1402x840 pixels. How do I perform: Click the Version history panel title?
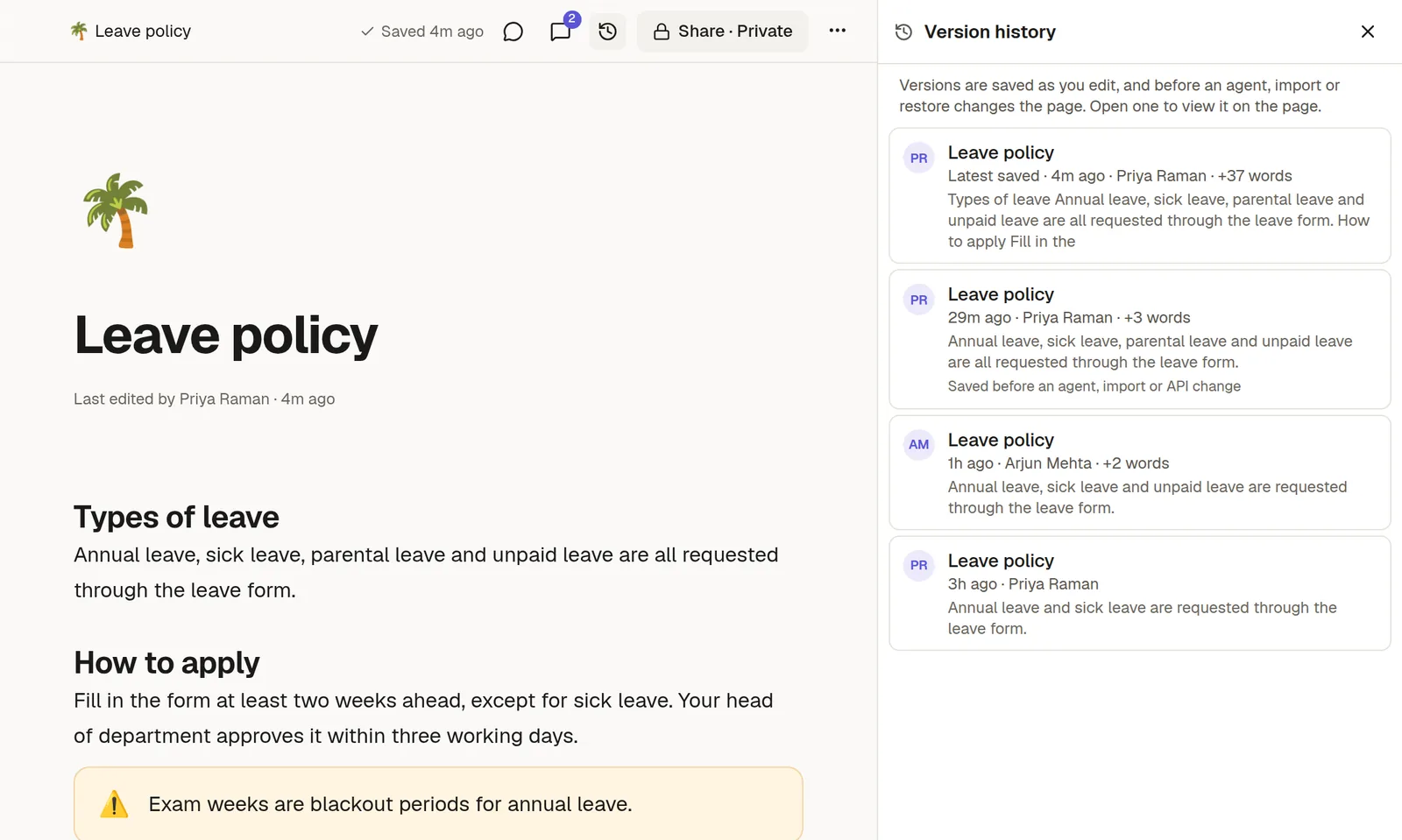tap(989, 32)
